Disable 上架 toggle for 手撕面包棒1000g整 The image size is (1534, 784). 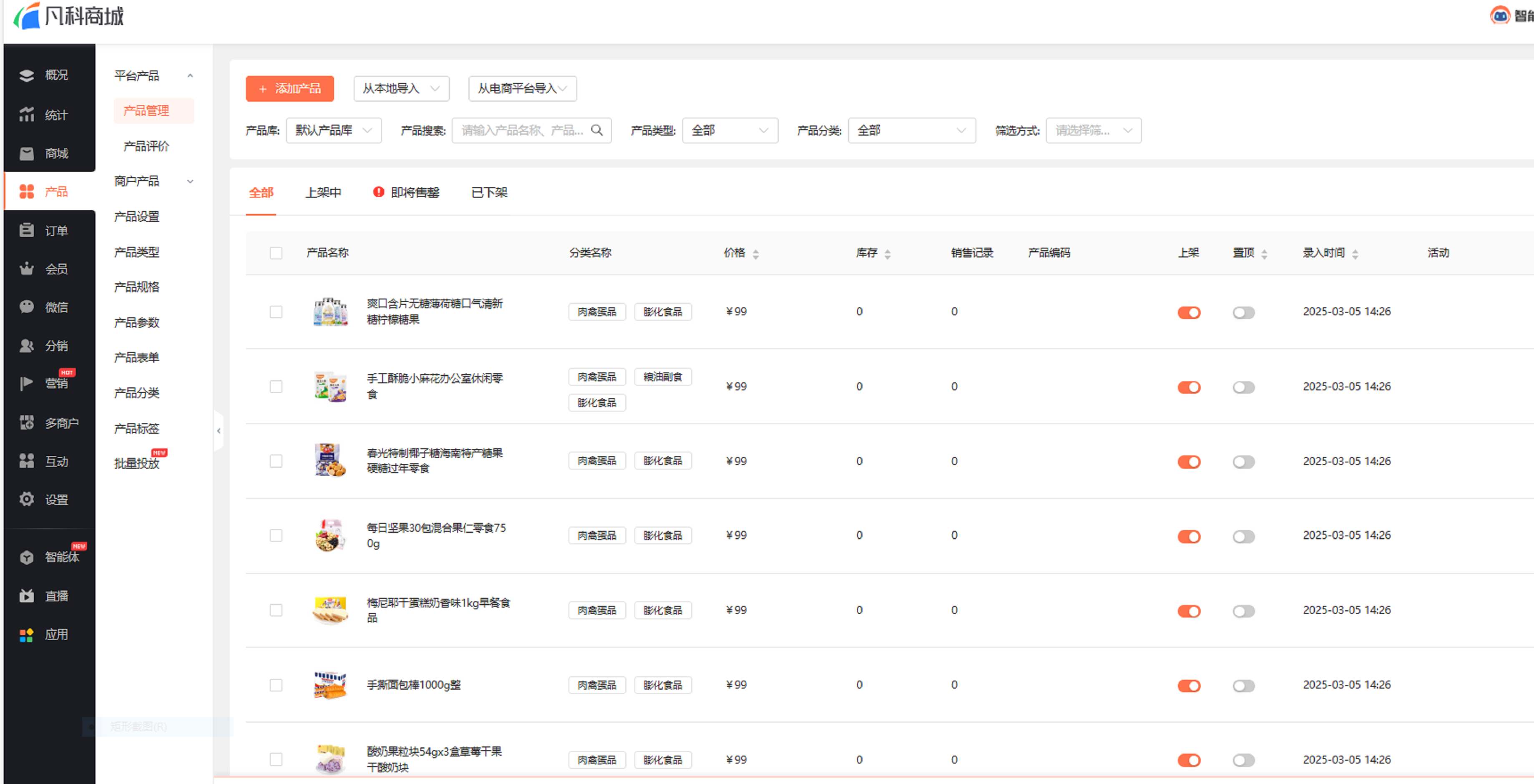click(x=1189, y=685)
